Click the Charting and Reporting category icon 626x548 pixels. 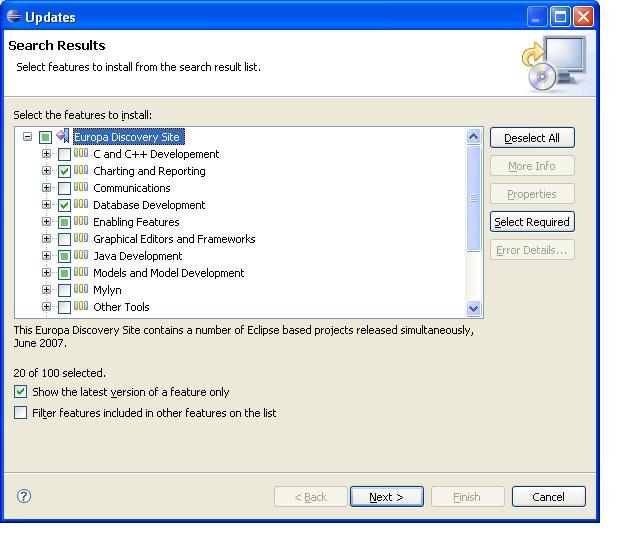(x=81, y=171)
